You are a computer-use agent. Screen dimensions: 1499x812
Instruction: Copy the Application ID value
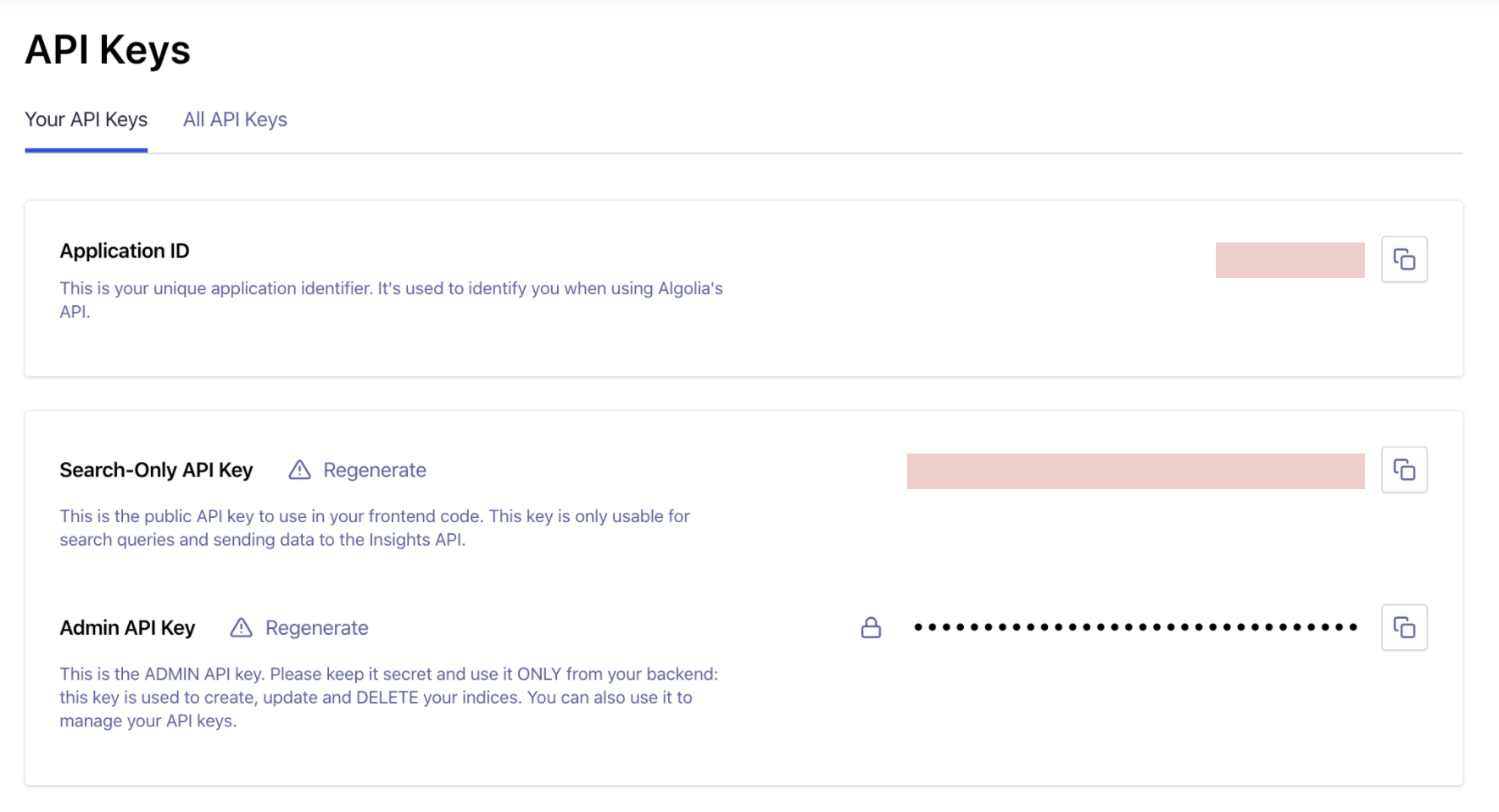point(1404,259)
